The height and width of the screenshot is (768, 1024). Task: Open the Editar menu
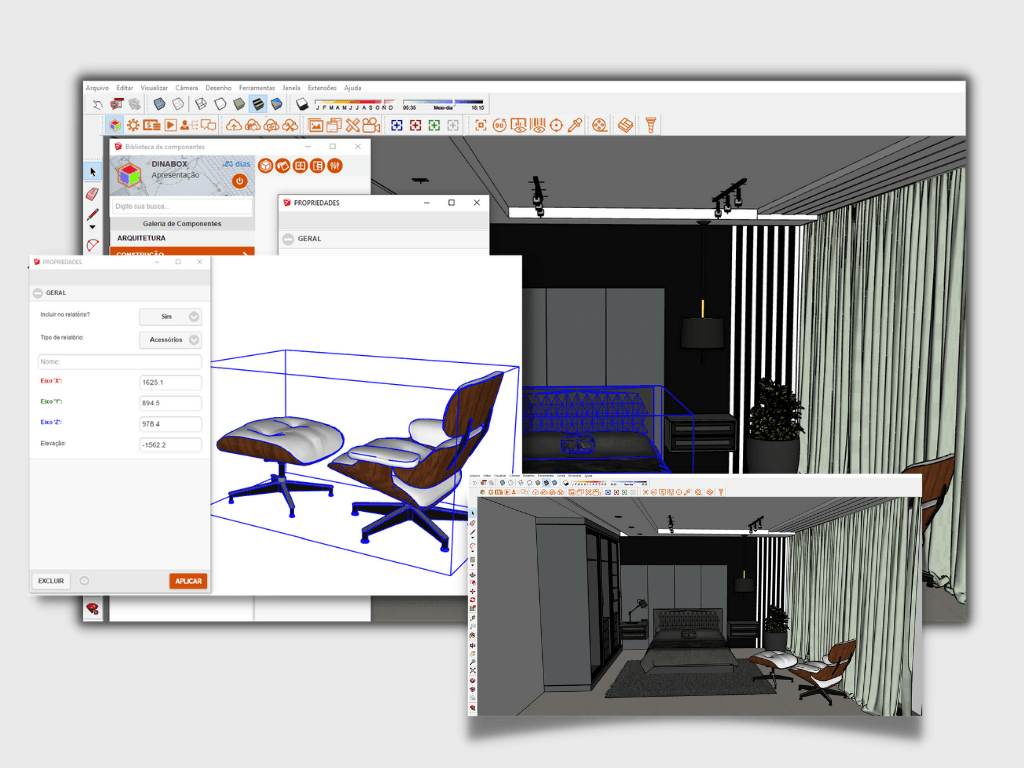[125, 88]
